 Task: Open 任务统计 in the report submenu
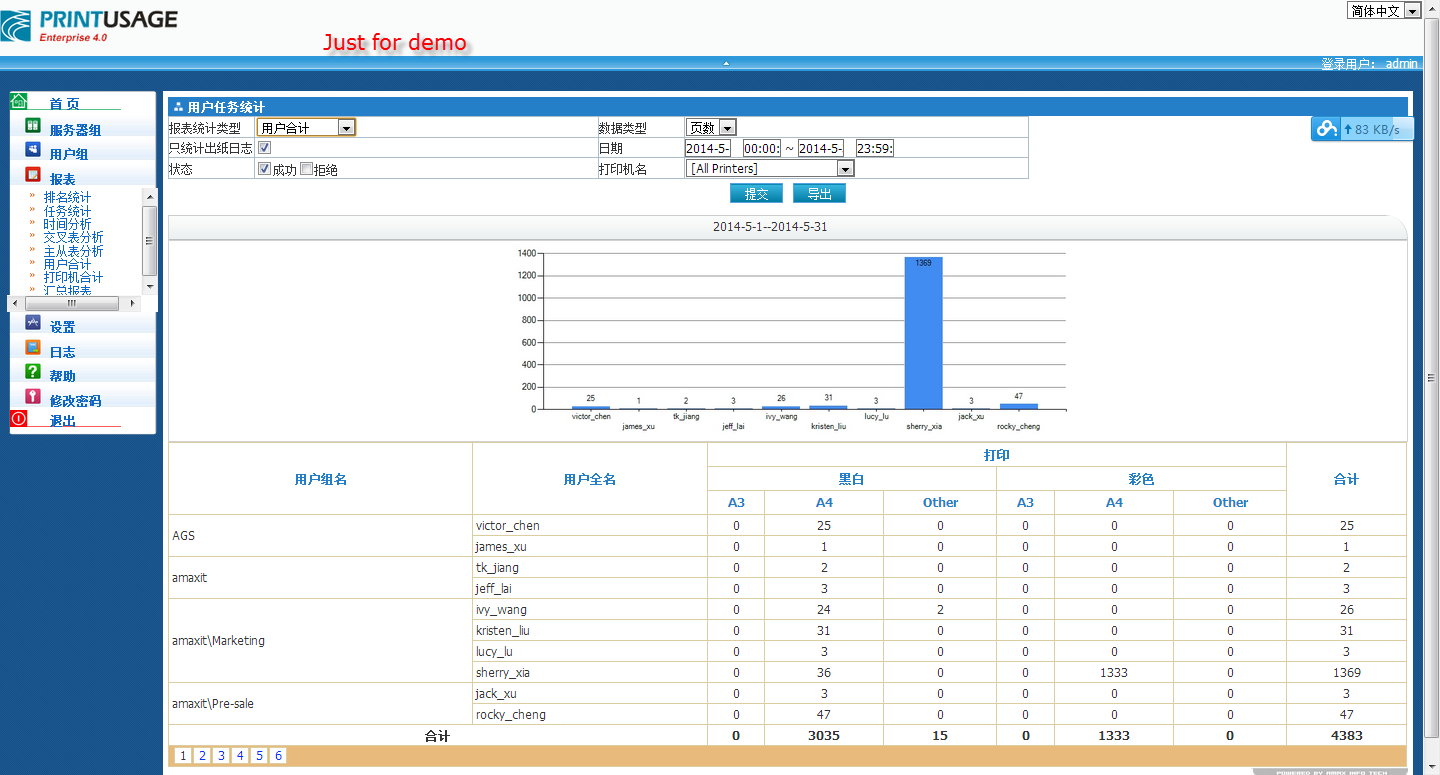[x=67, y=211]
